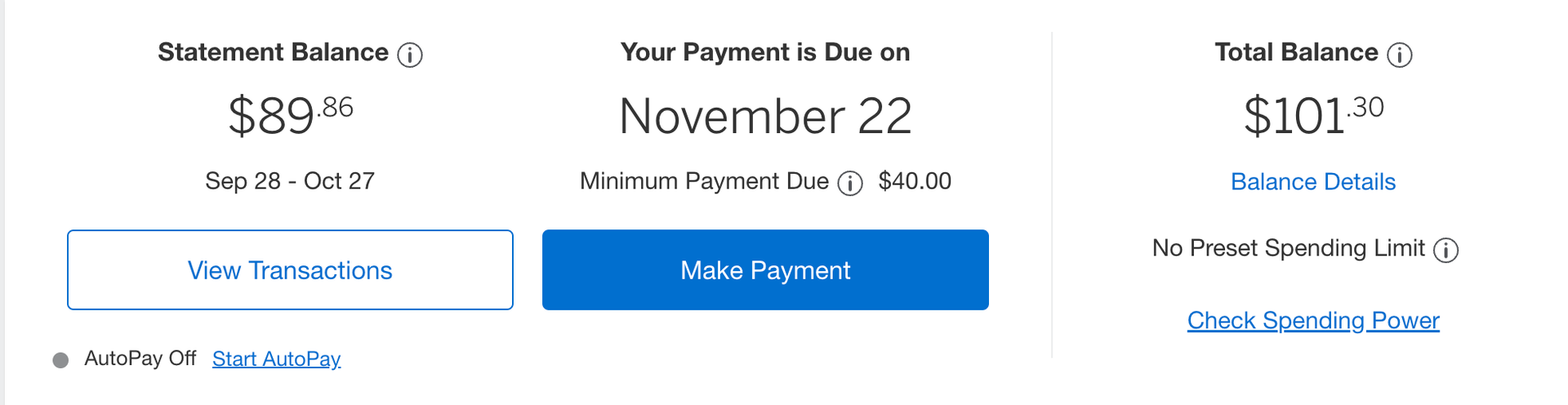Click the Total Balance heading text
Screen dimensions: 1568x405
[1296, 52]
